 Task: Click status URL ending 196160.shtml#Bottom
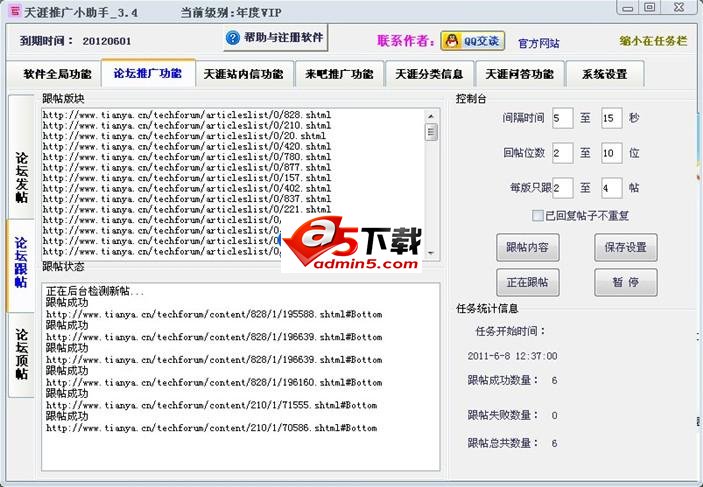pos(214,383)
